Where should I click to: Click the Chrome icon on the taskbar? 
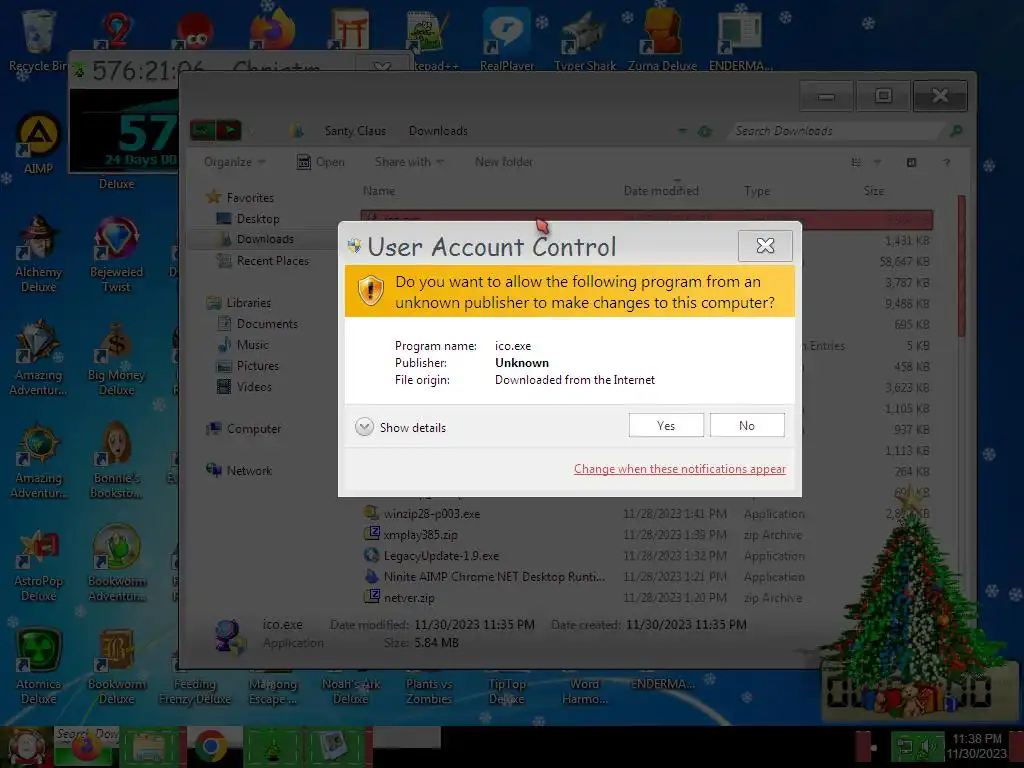[x=210, y=746]
